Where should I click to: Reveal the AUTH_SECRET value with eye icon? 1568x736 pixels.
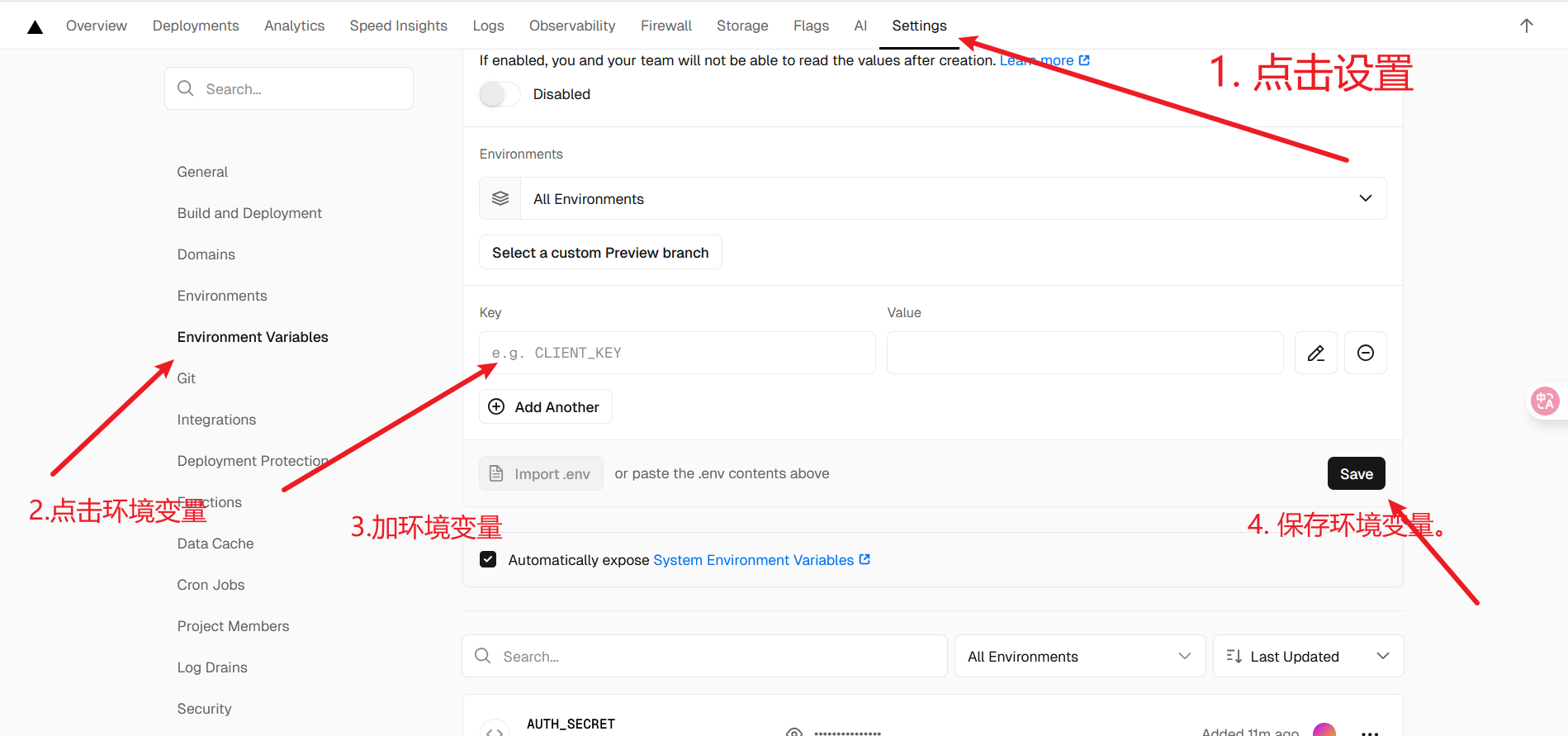(794, 731)
